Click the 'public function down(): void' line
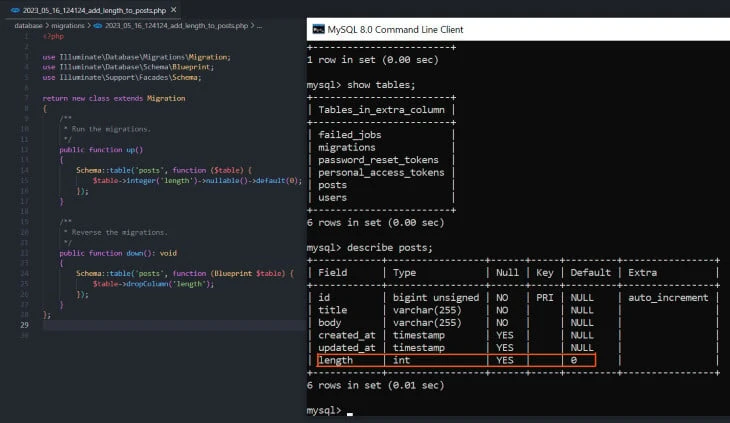 [x=118, y=253]
